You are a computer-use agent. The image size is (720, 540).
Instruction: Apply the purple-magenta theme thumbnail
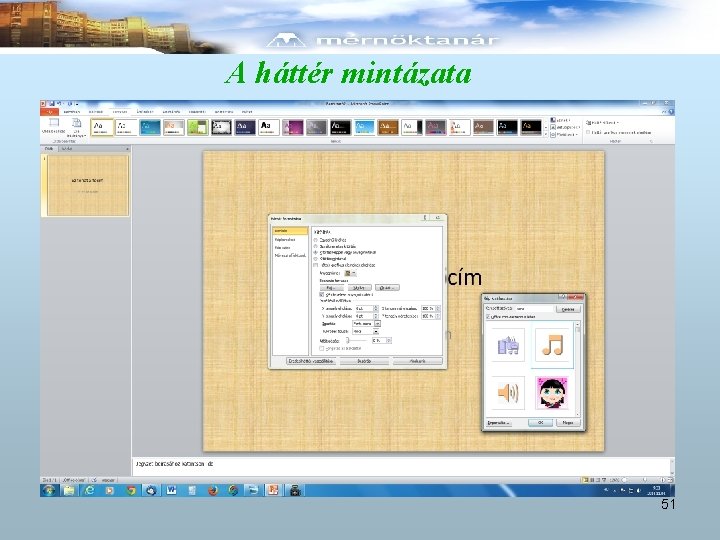[292, 127]
